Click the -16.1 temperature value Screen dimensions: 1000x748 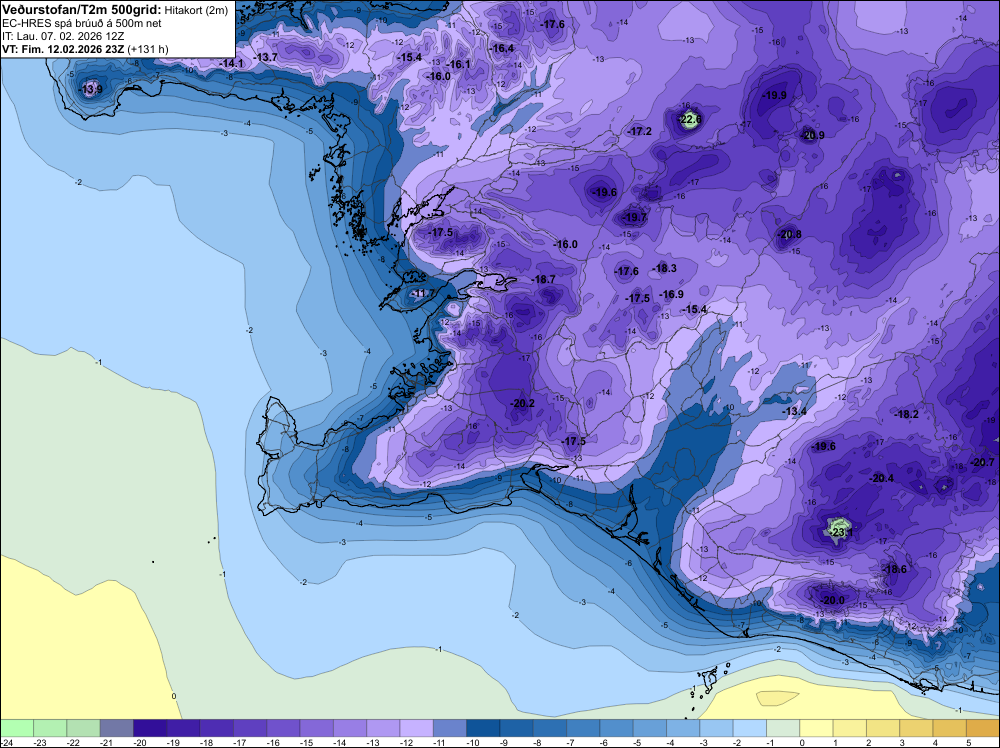tap(457, 64)
